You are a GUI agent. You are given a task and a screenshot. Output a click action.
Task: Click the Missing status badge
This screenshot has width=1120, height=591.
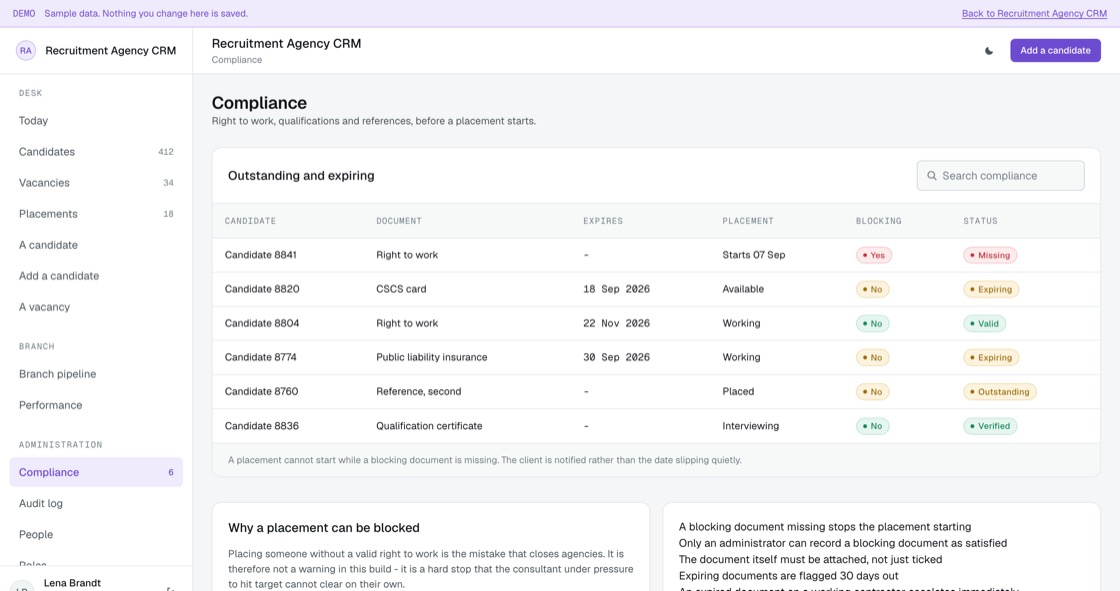[990, 255]
